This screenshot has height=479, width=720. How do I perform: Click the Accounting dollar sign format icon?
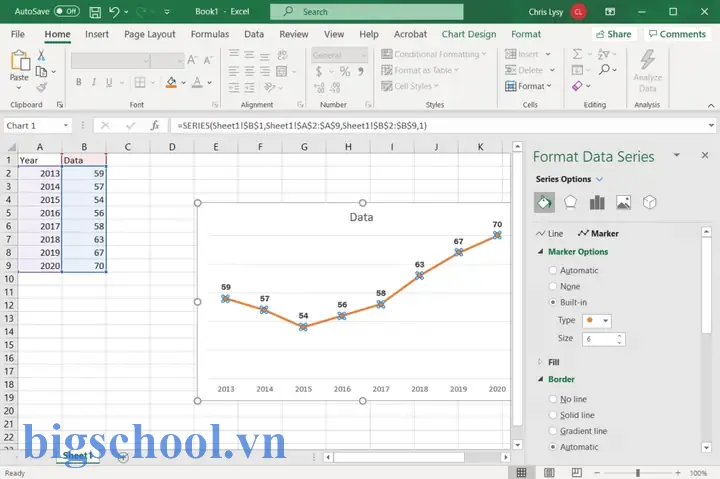(x=319, y=71)
